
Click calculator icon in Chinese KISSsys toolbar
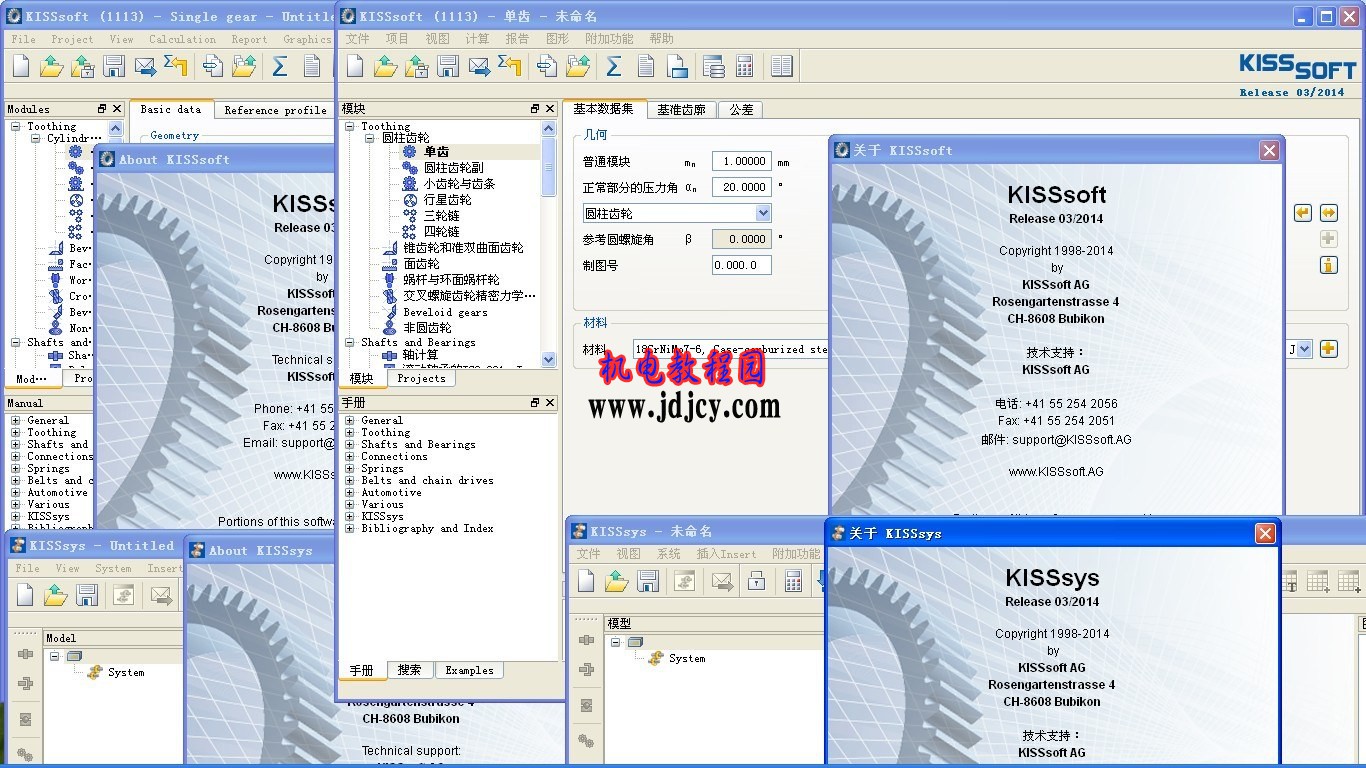pos(793,581)
